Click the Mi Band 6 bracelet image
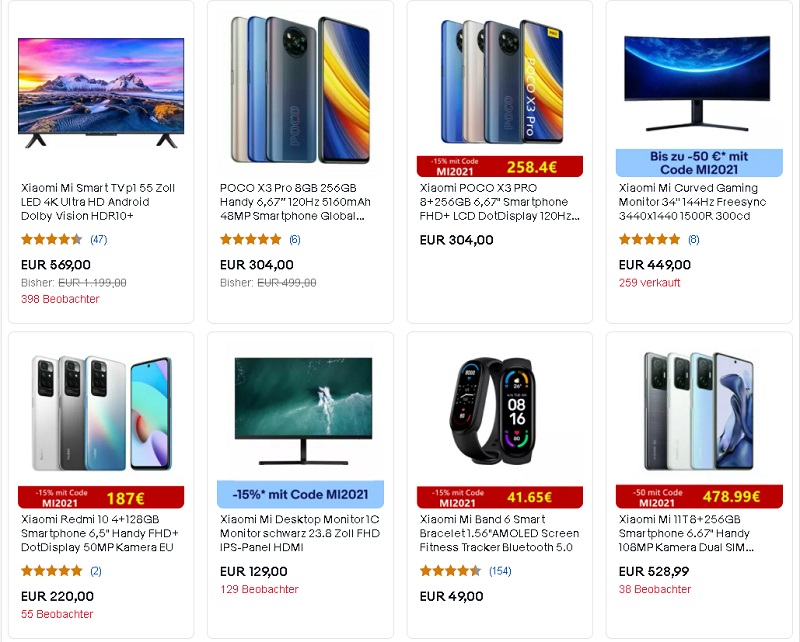This screenshot has width=800, height=642. click(x=492, y=411)
